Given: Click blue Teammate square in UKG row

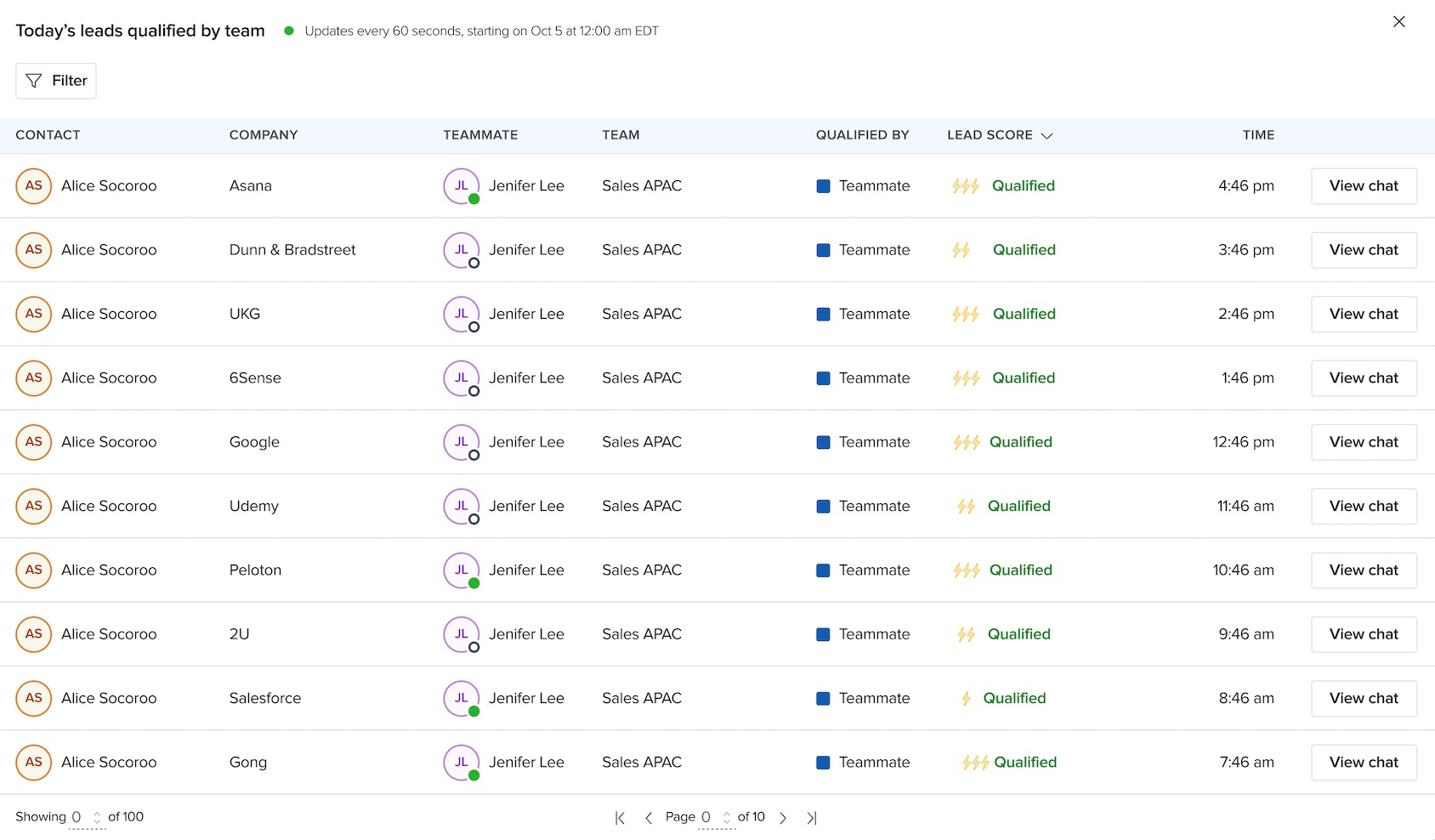Looking at the screenshot, I should pos(823,315).
